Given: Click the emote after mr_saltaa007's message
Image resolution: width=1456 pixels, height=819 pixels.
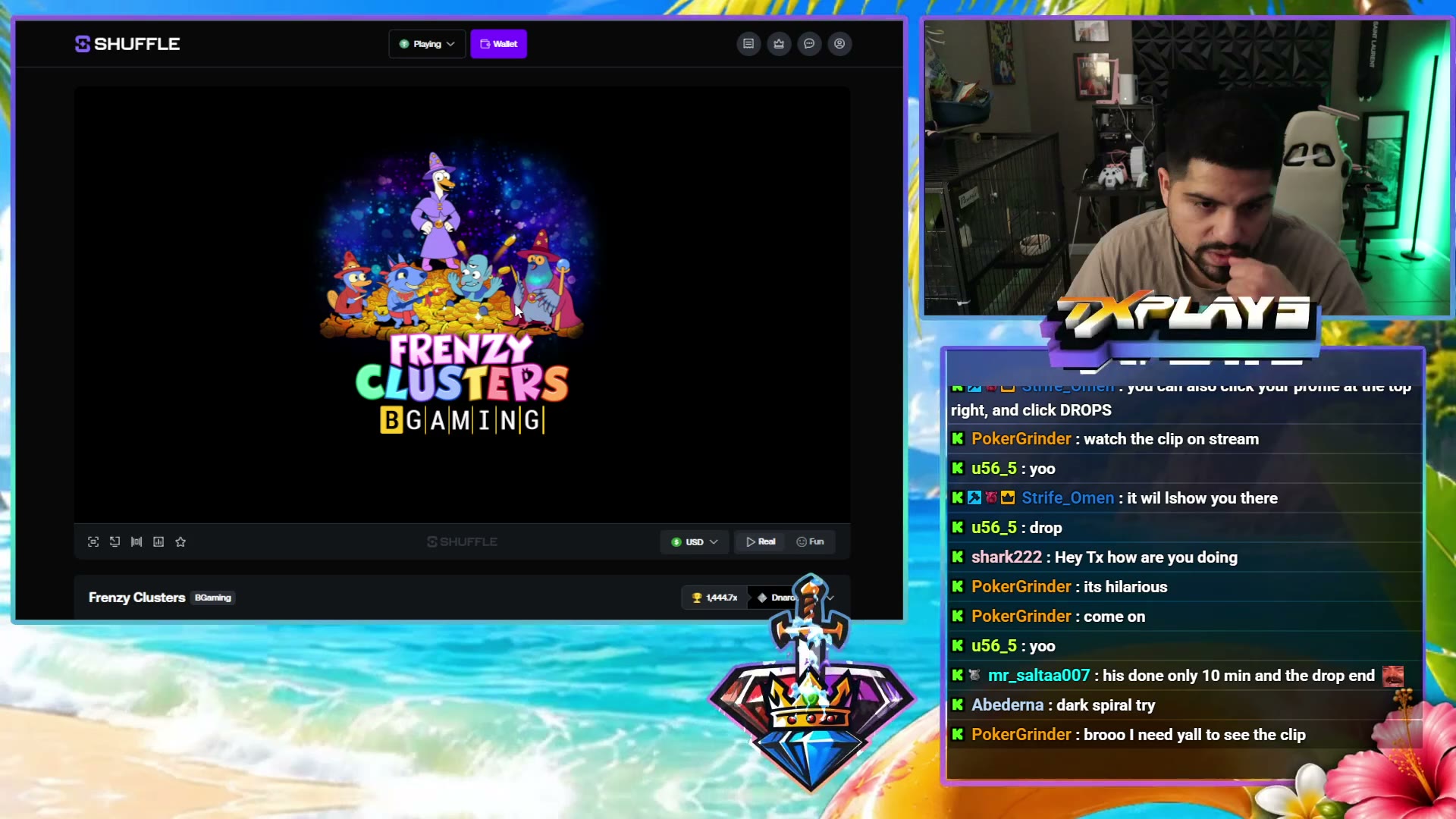Looking at the screenshot, I should tap(1392, 676).
